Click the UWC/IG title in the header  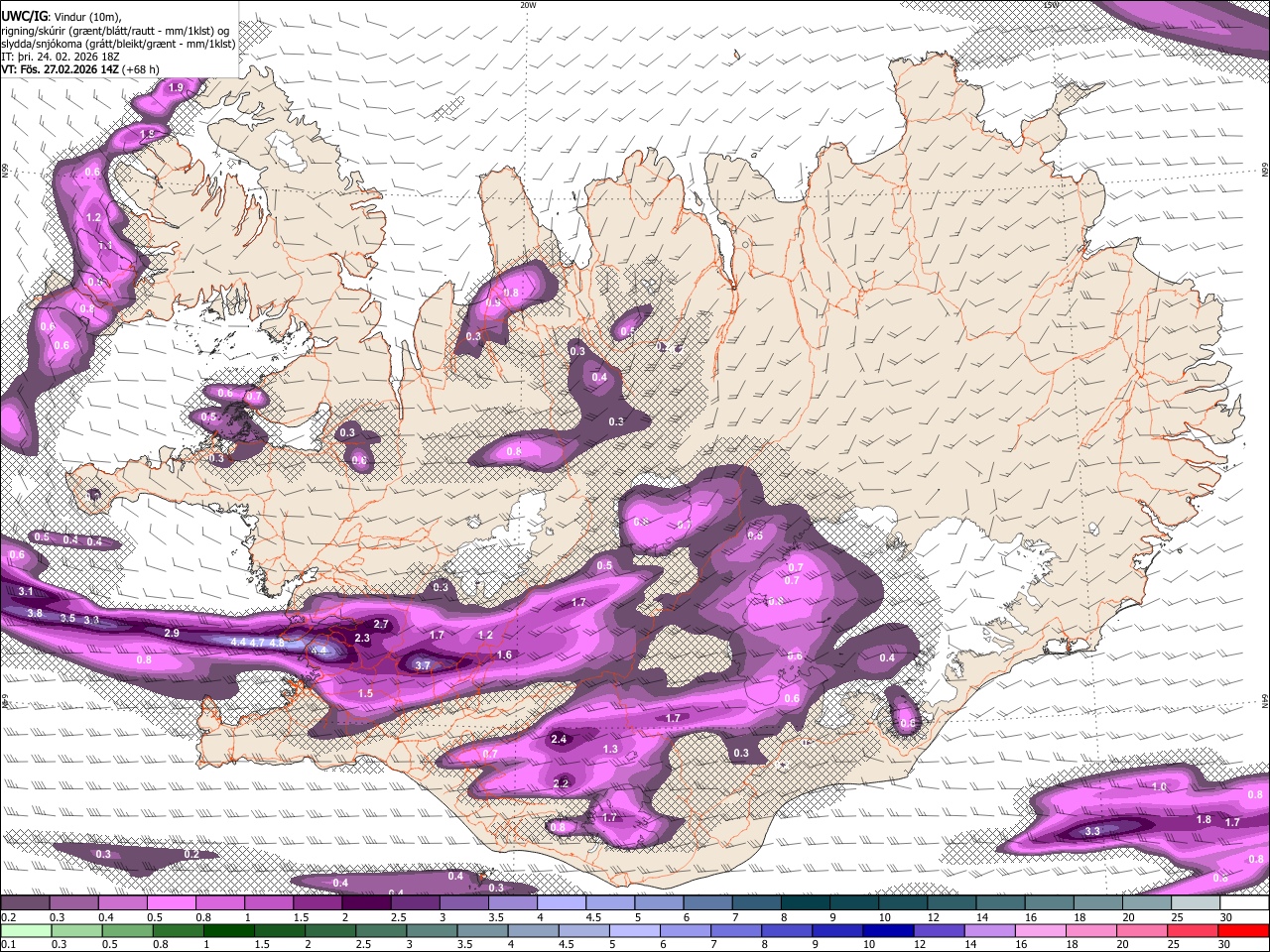23,17
